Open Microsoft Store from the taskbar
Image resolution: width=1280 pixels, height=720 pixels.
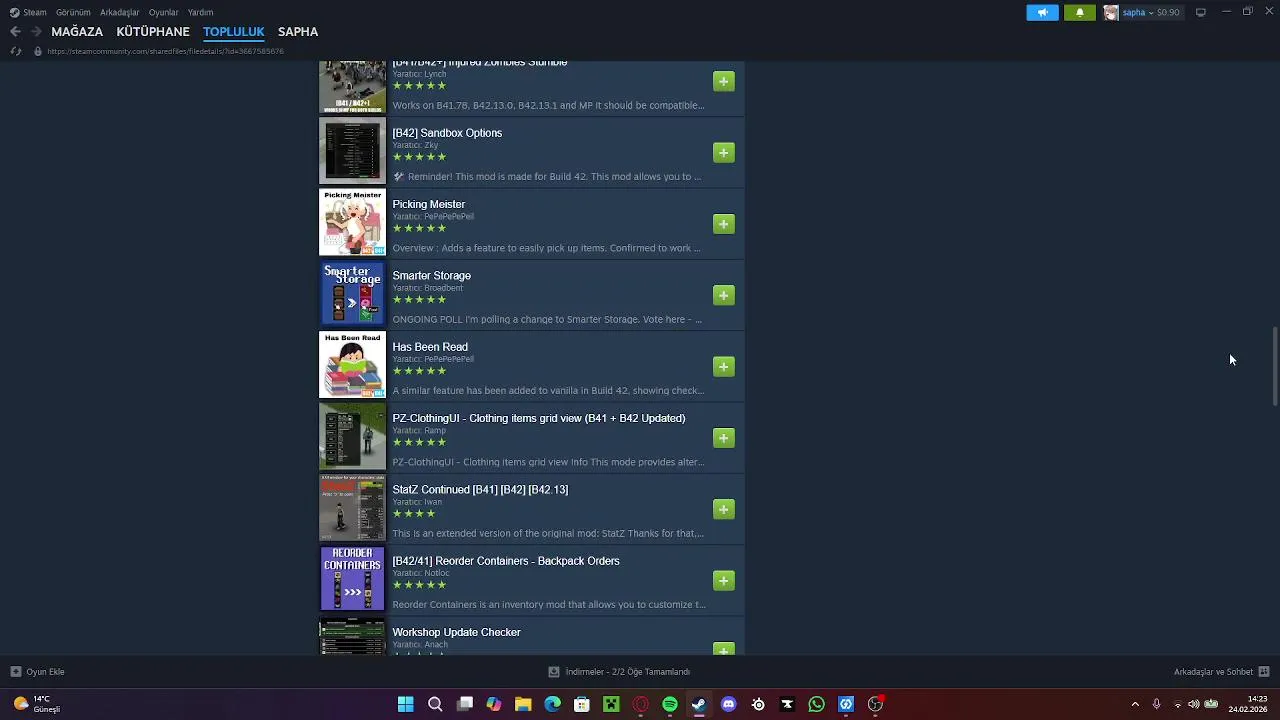click(581, 704)
